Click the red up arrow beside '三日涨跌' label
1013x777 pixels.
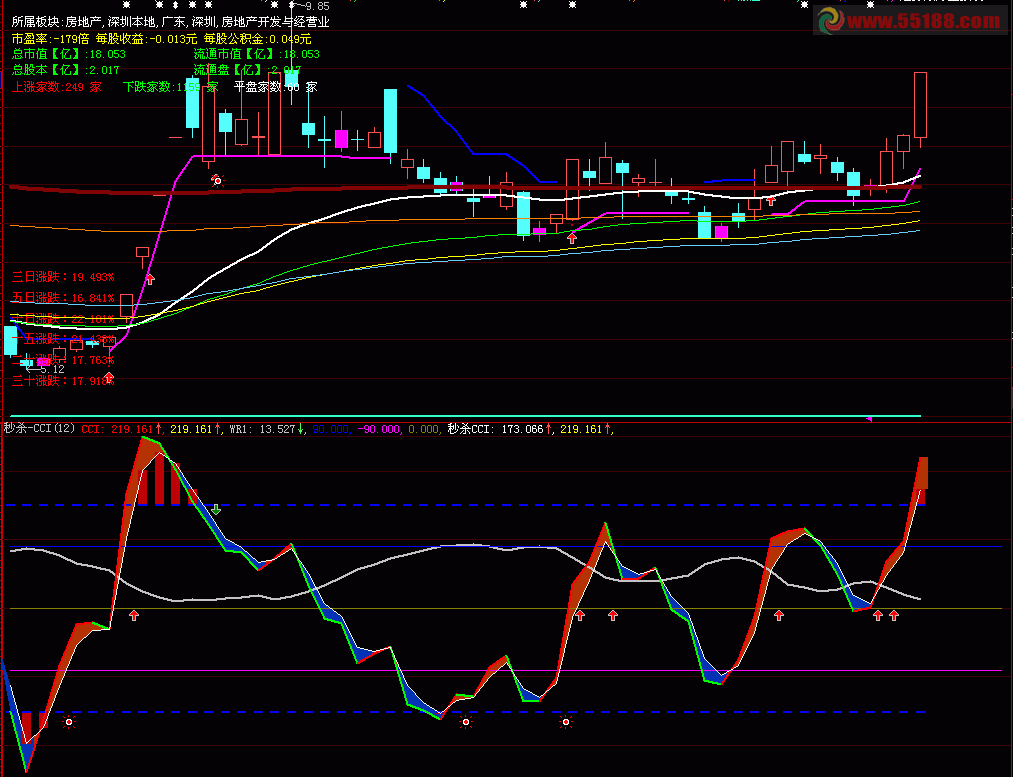150,279
